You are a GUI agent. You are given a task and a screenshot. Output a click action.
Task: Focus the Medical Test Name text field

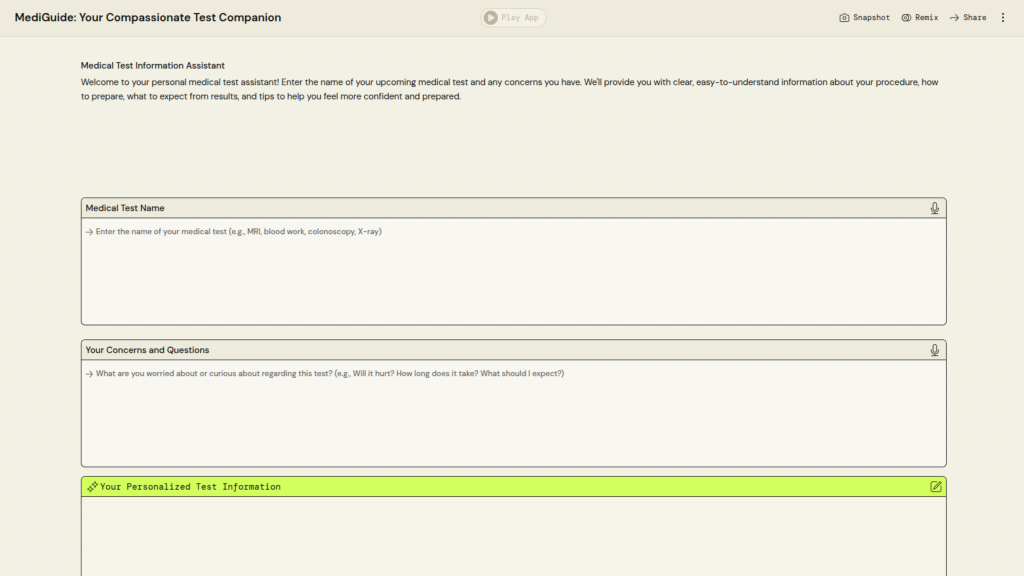(x=513, y=270)
